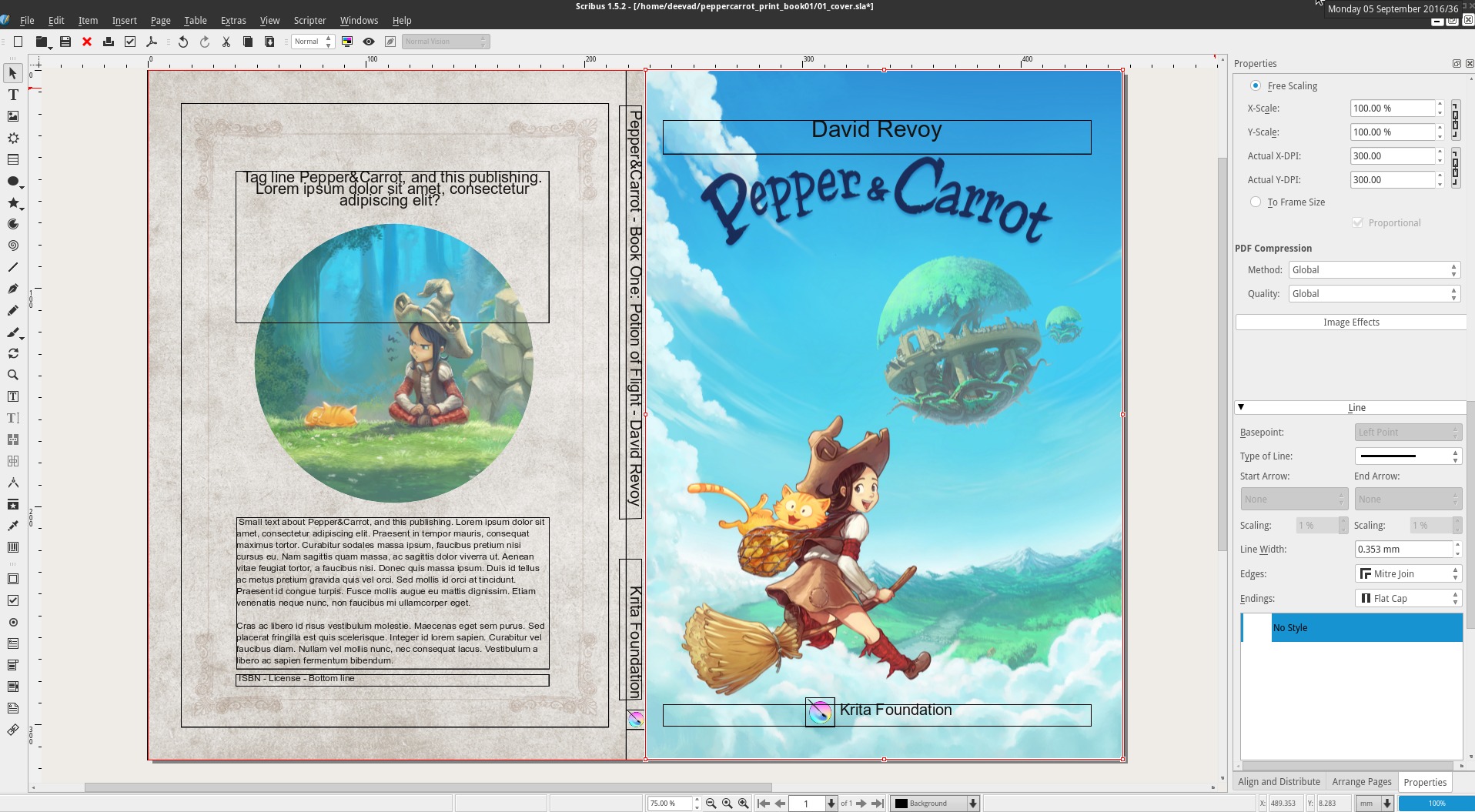Screen dimensions: 1475x812
Task: Print the document
Action: pos(109,42)
